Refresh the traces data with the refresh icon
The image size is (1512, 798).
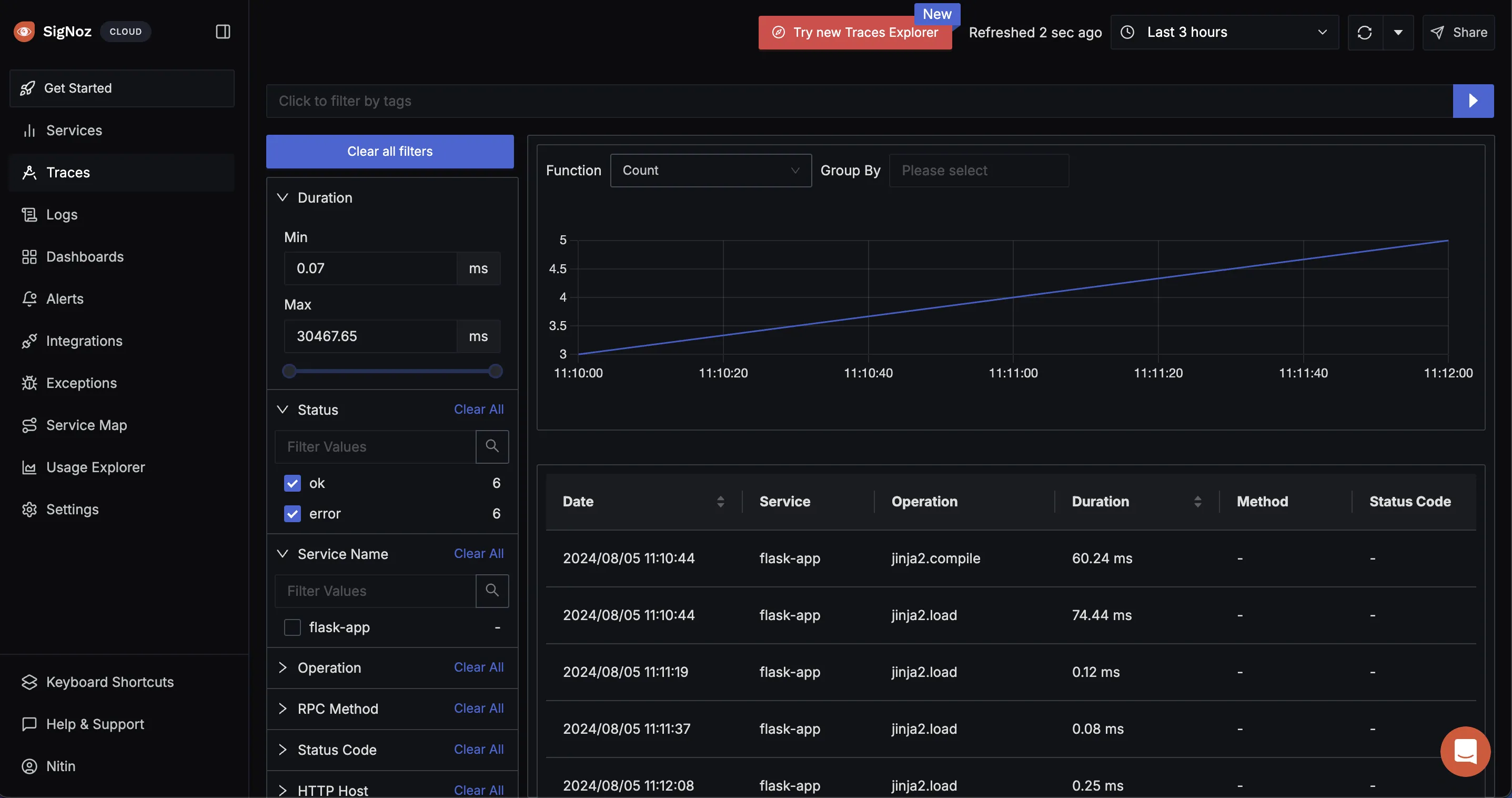pyautogui.click(x=1365, y=32)
